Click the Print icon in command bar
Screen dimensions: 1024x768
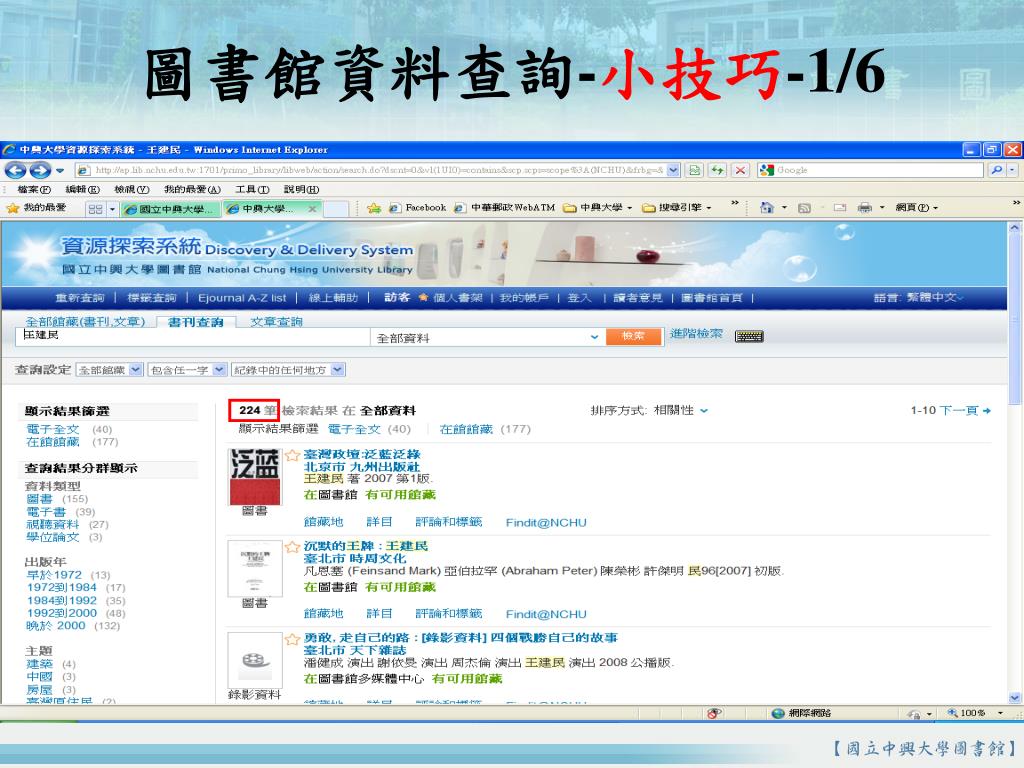(x=865, y=208)
